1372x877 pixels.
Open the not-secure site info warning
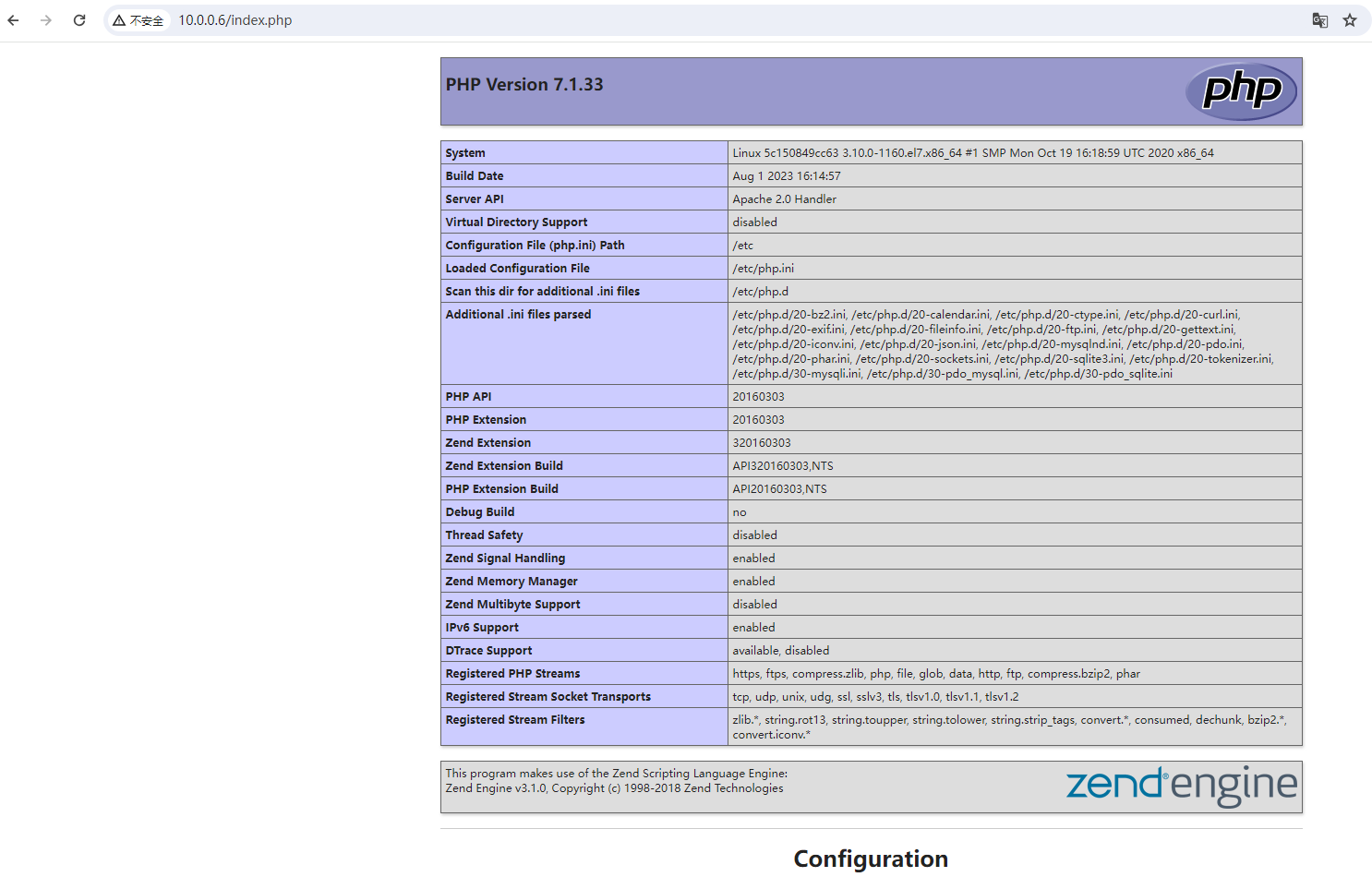138,20
